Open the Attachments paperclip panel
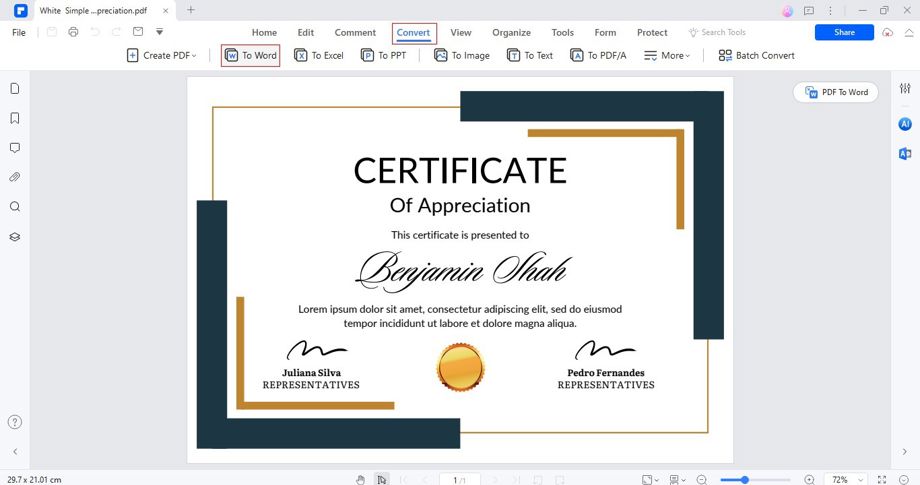The height and width of the screenshot is (485, 920). click(15, 177)
